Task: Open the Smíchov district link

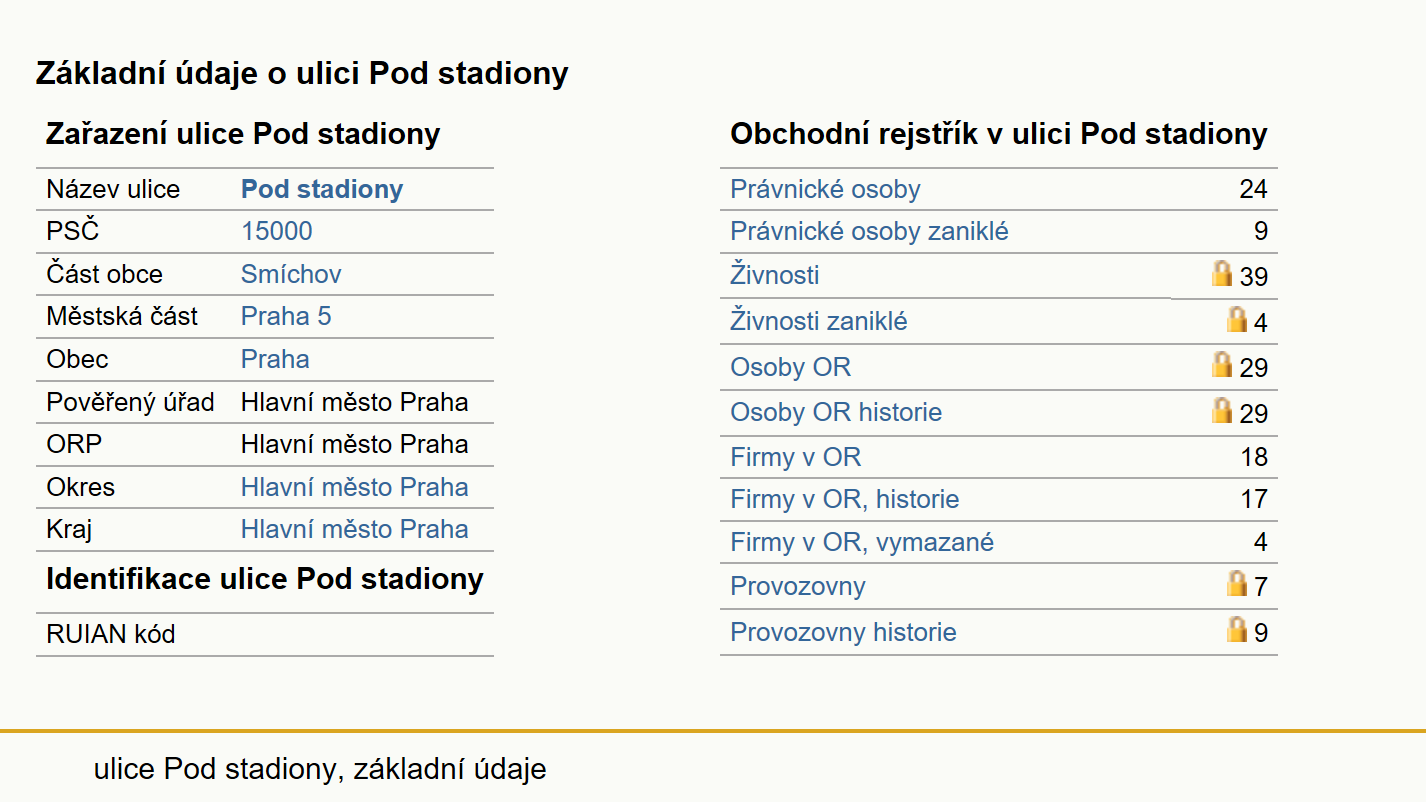Action: click(291, 275)
